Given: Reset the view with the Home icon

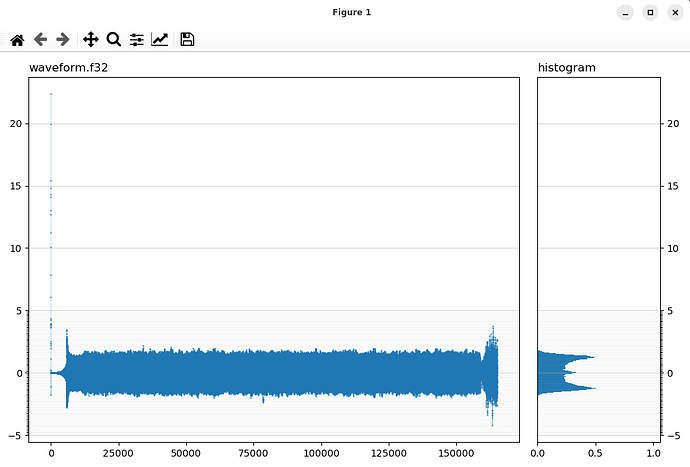Looking at the screenshot, I should pos(17,40).
